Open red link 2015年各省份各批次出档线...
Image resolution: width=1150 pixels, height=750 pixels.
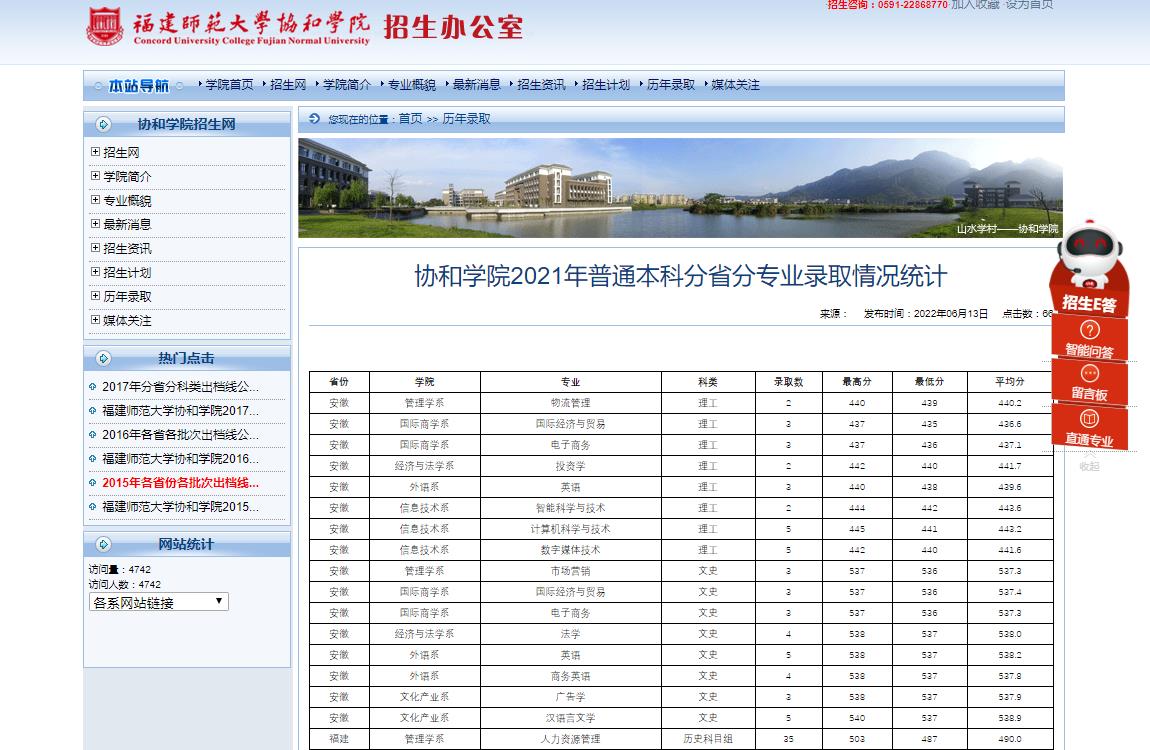pos(180,482)
